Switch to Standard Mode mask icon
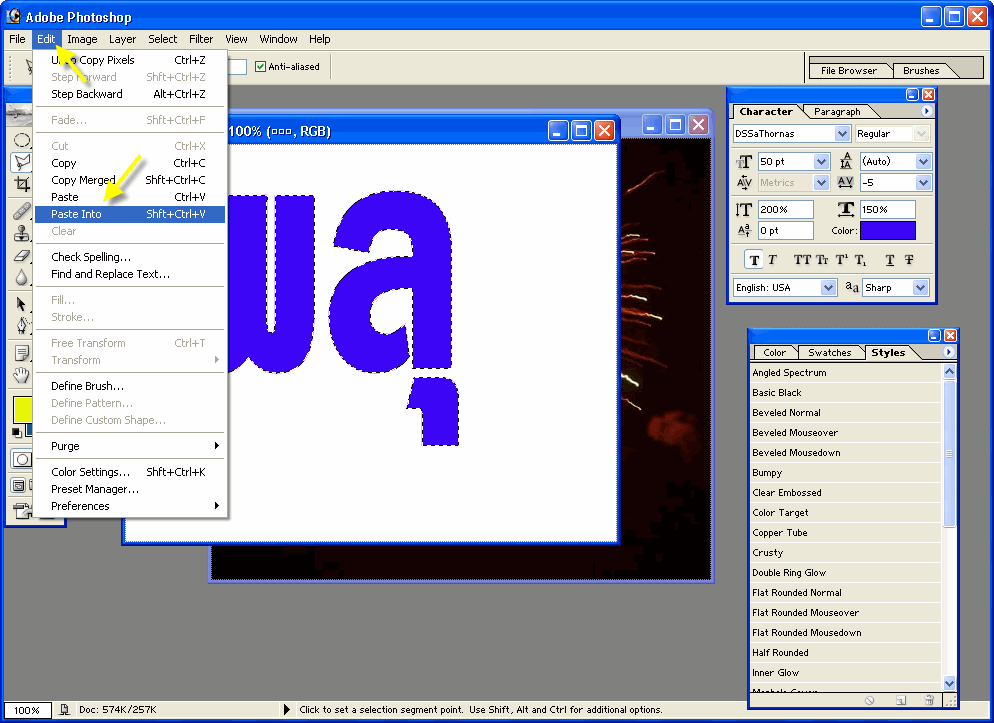Image resolution: width=994 pixels, height=723 pixels. (x=22, y=459)
